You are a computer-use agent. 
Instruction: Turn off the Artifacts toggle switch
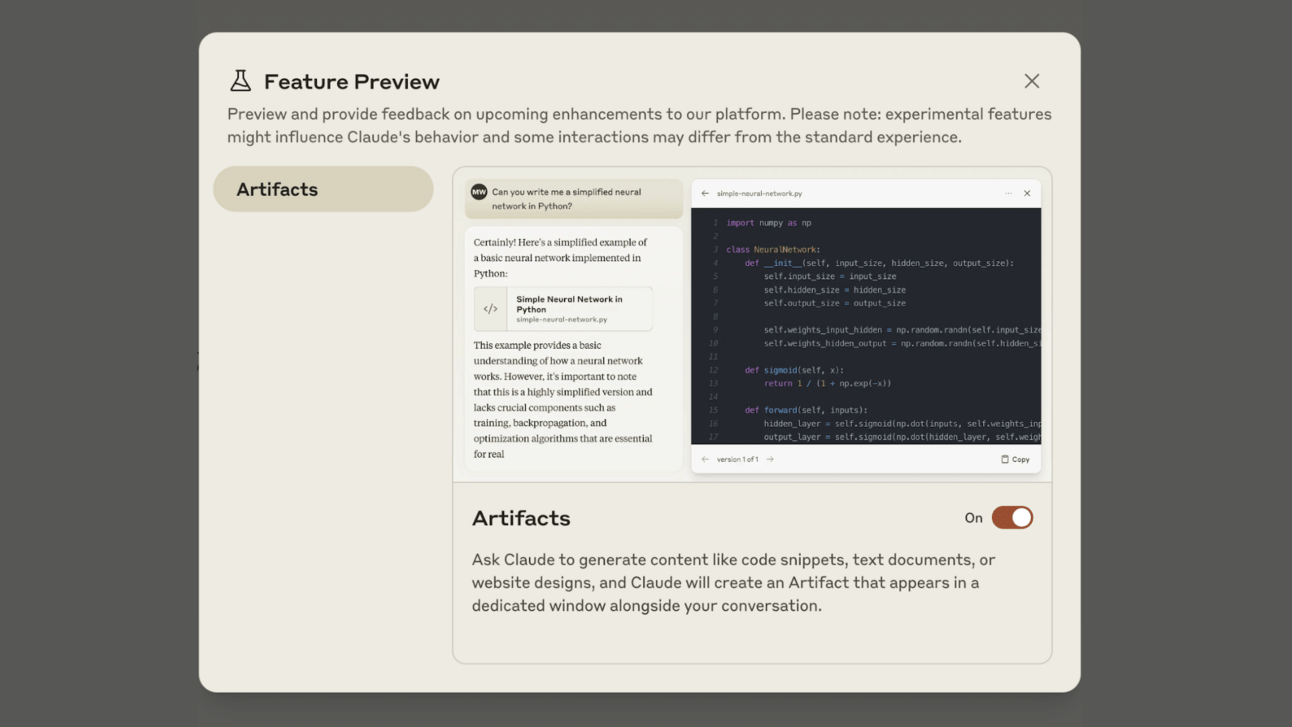coord(1012,518)
